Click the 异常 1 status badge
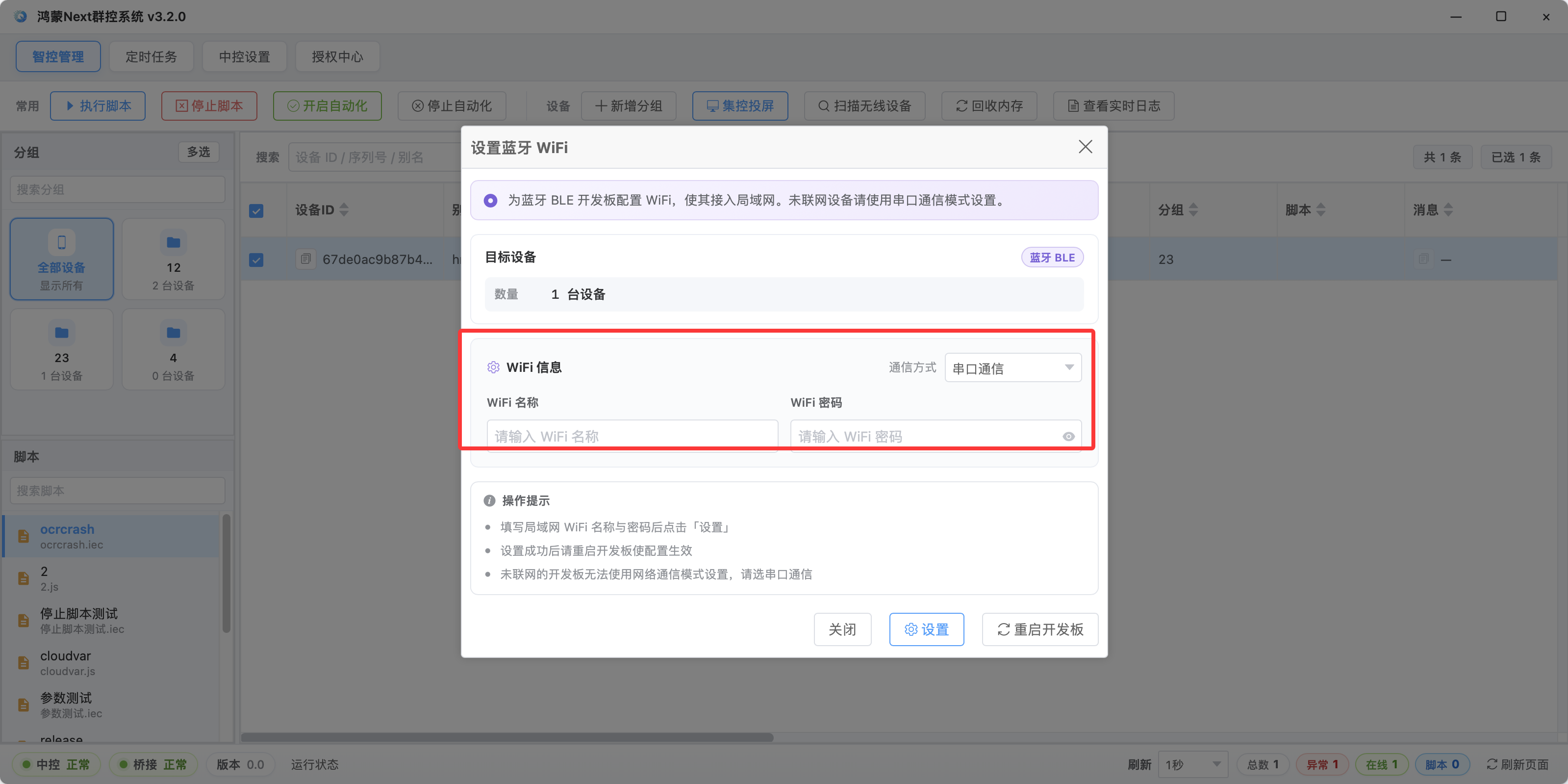 tap(1322, 764)
